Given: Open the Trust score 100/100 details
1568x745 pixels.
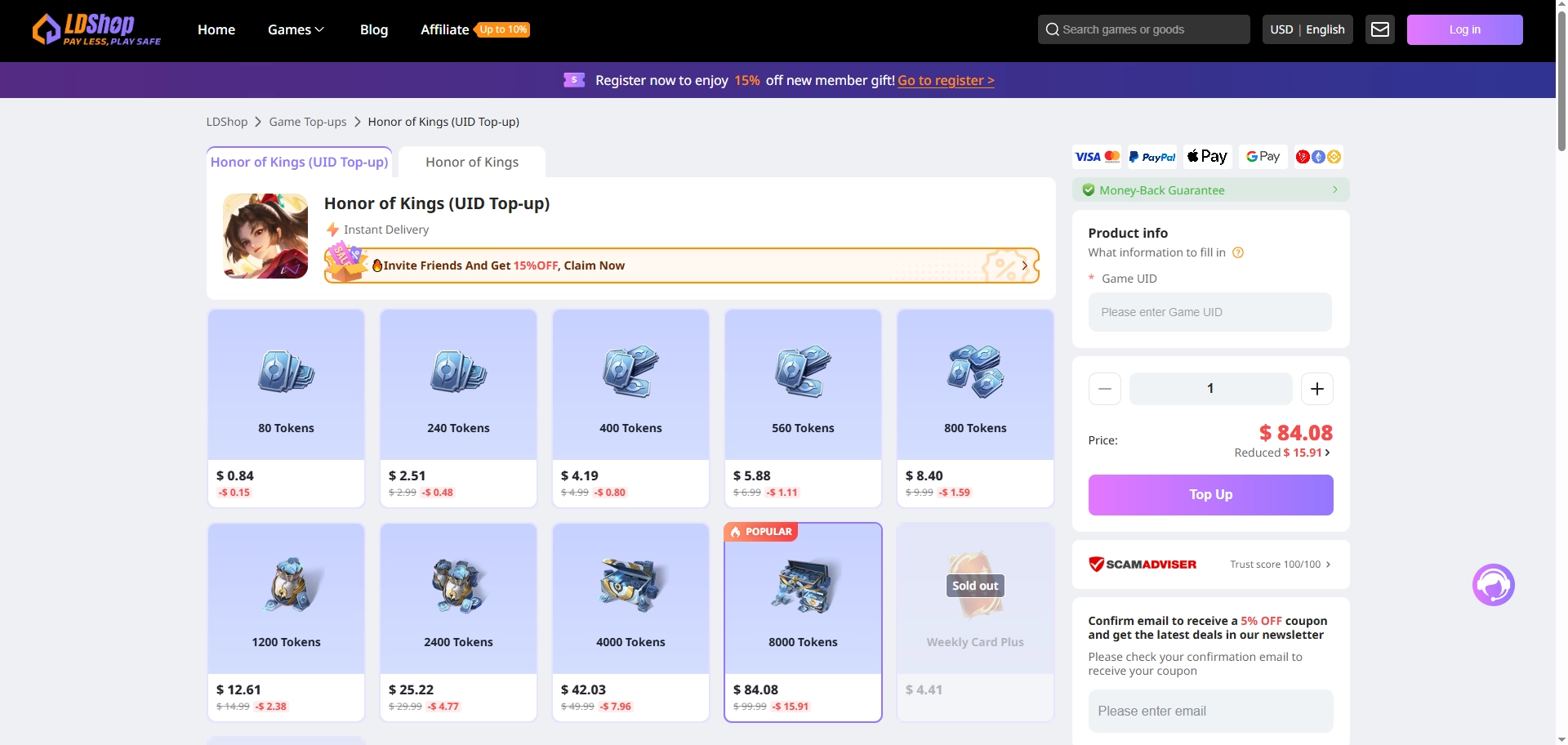Looking at the screenshot, I should click(1281, 564).
